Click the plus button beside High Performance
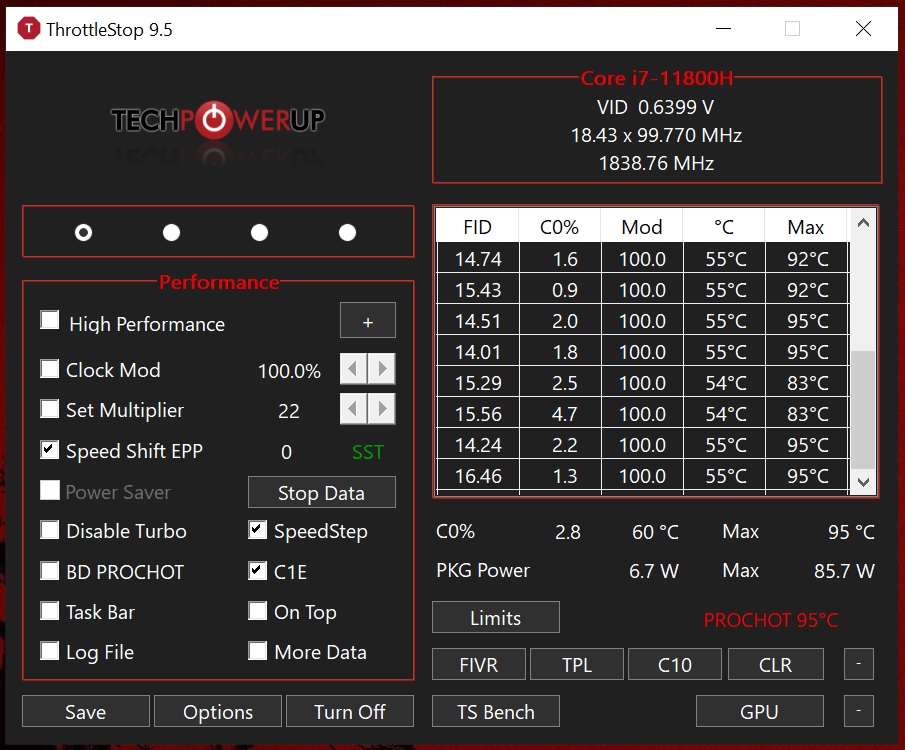This screenshot has height=750, width=905. click(368, 320)
